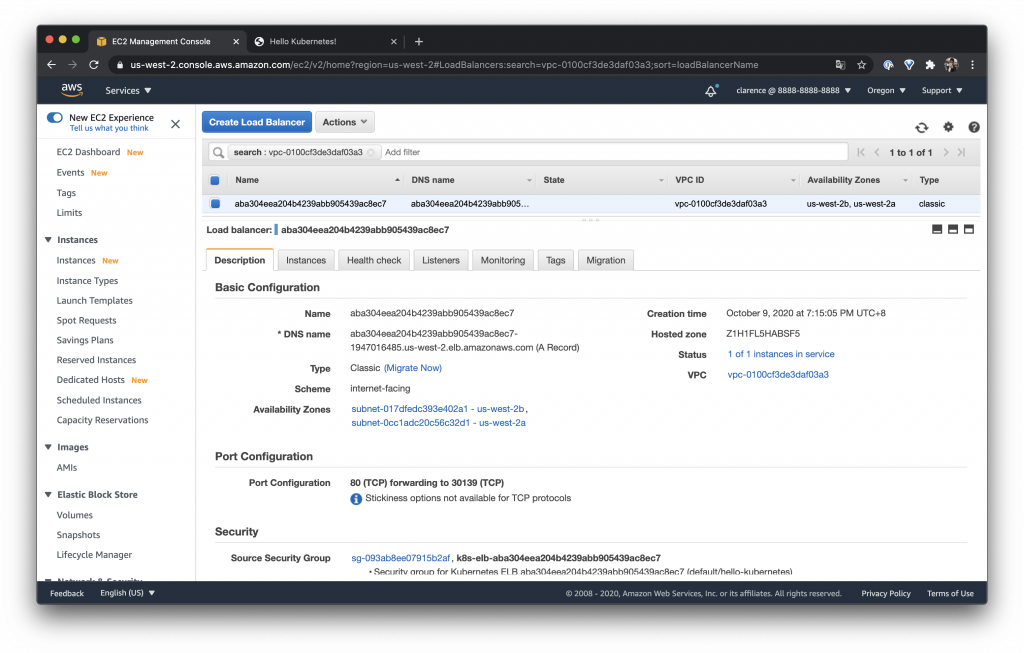Go to first page of results
This screenshot has height=653, width=1024.
(861, 152)
